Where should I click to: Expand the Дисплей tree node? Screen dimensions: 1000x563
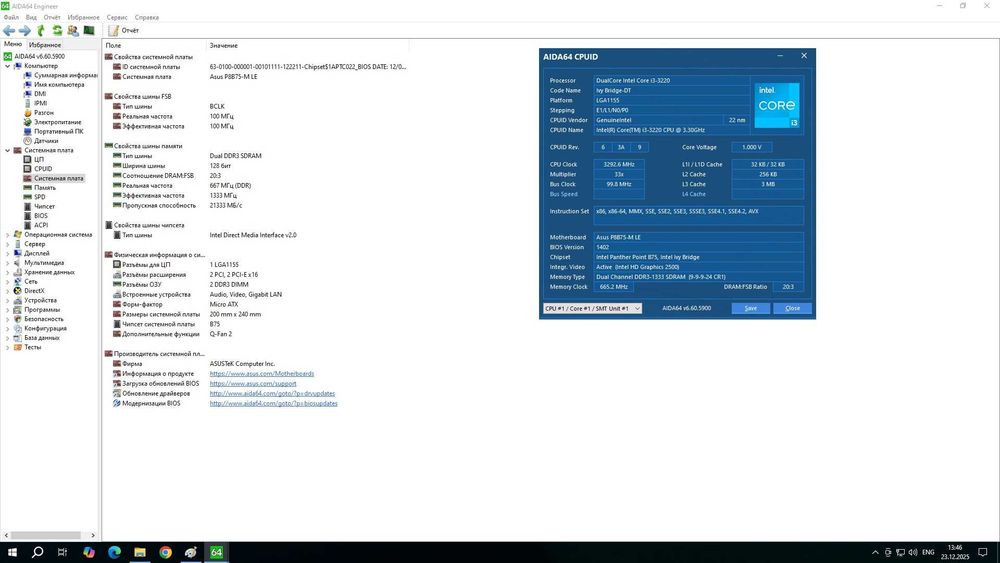pos(8,253)
